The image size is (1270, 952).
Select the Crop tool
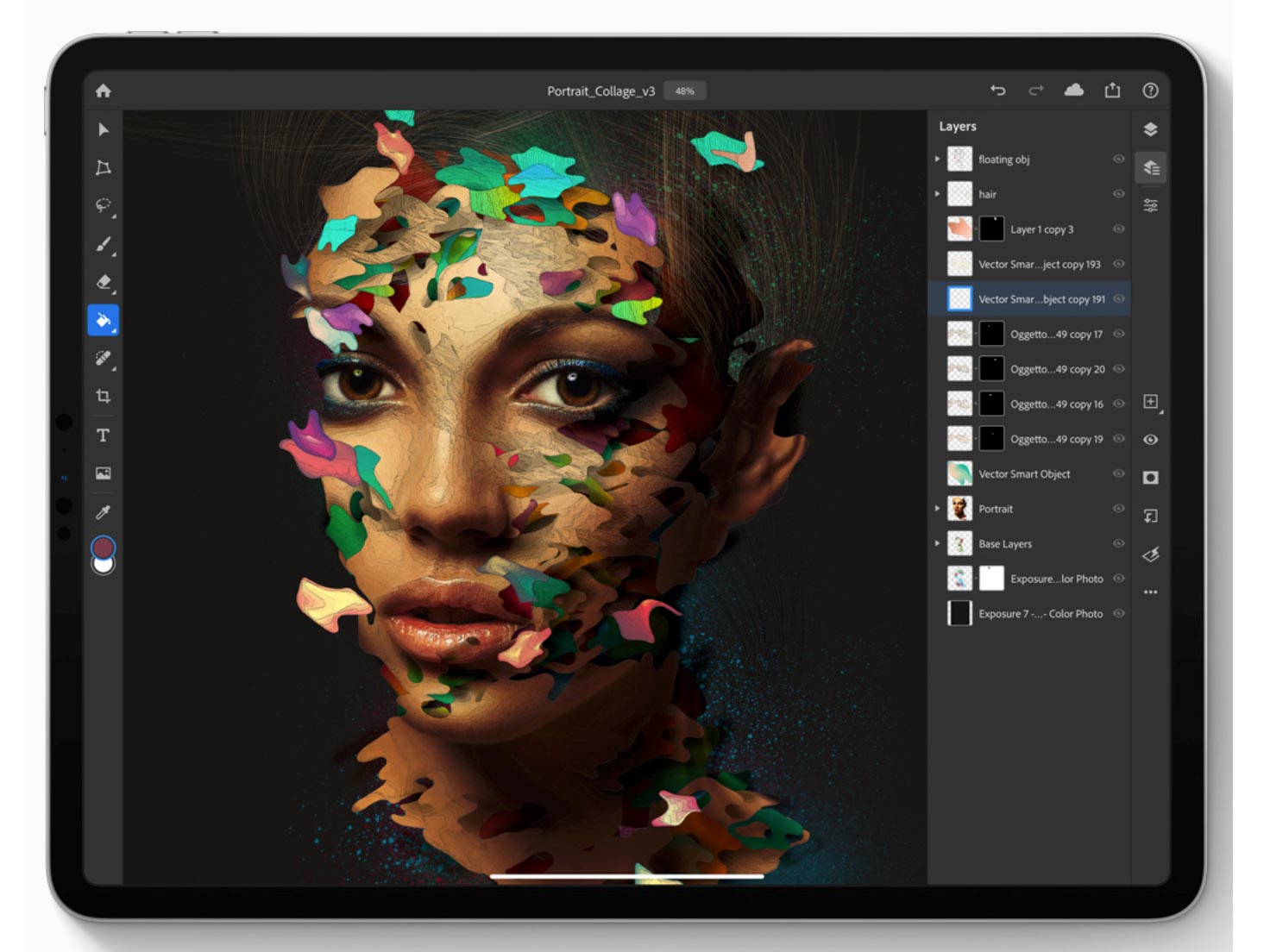(104, 397)
